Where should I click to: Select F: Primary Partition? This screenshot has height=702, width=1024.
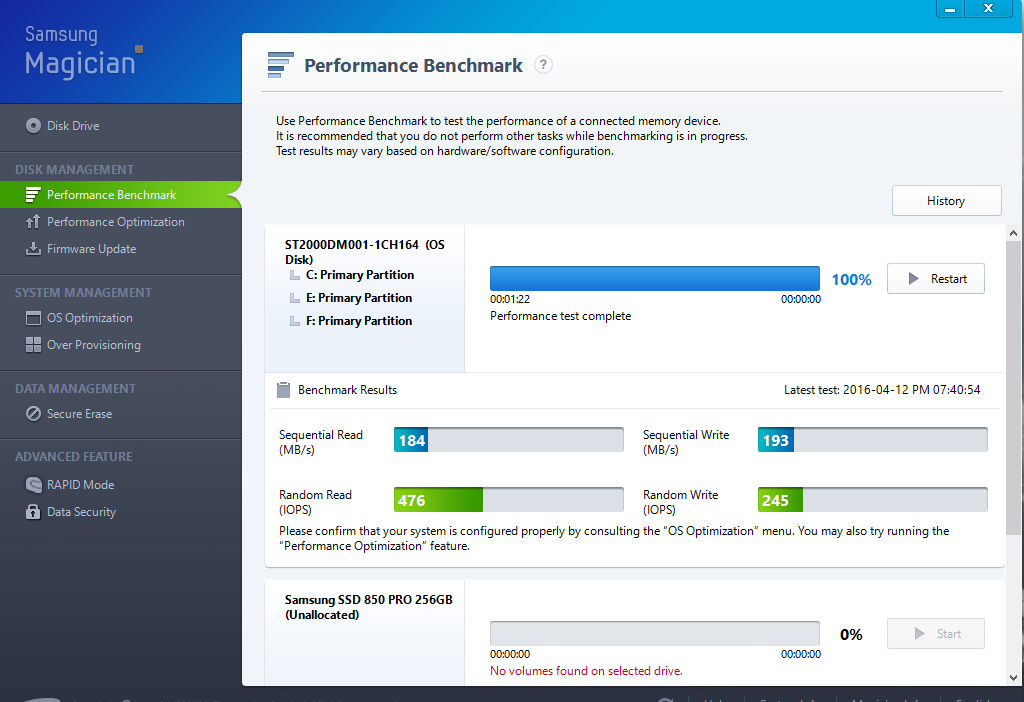point(359,321)
